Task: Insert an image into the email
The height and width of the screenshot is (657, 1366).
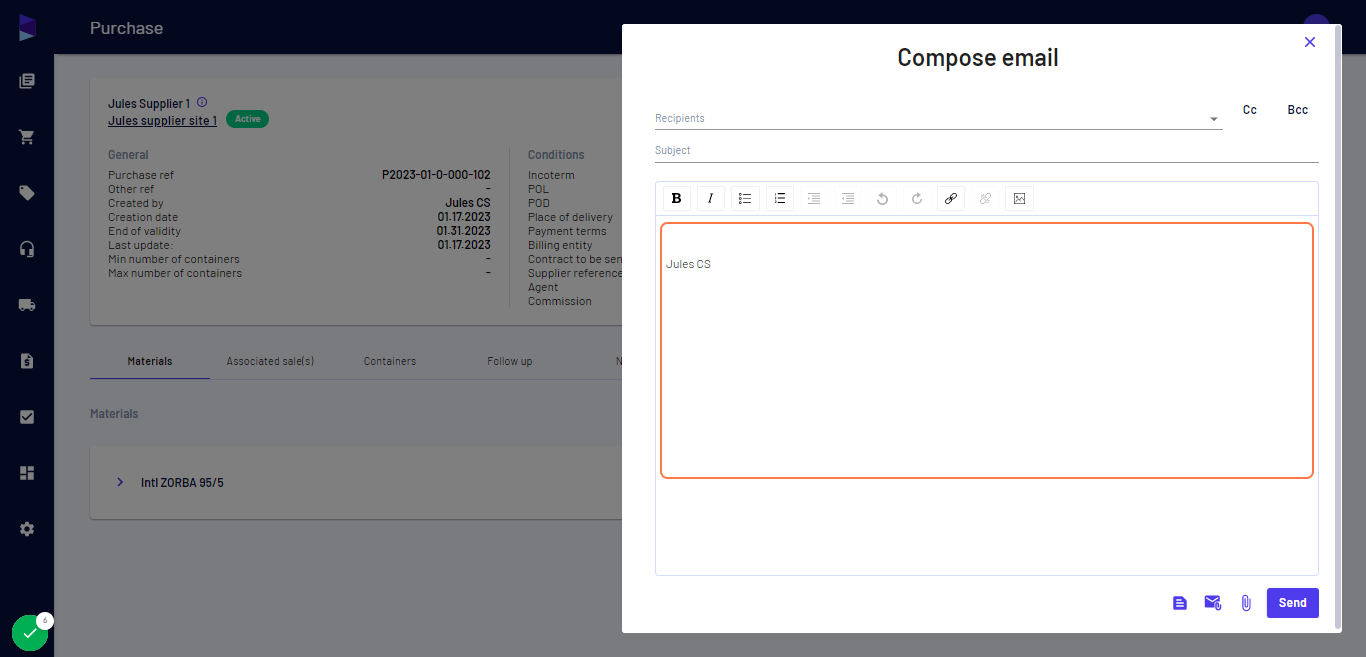Action: tap(1019, 198)
